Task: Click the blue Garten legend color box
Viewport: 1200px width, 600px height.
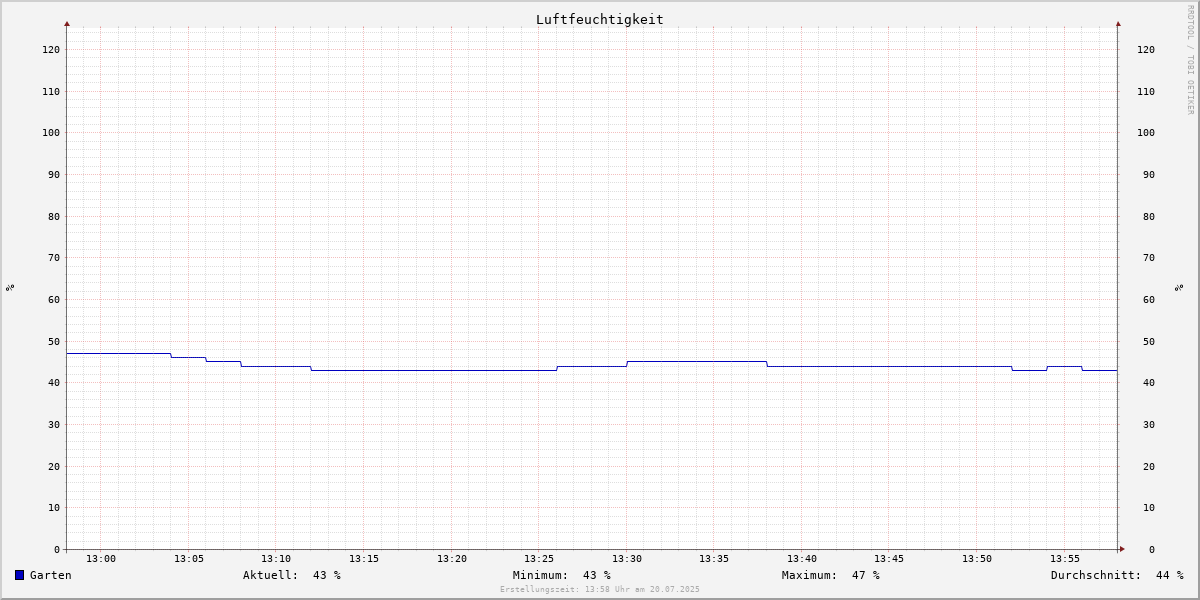Action: 19,575
